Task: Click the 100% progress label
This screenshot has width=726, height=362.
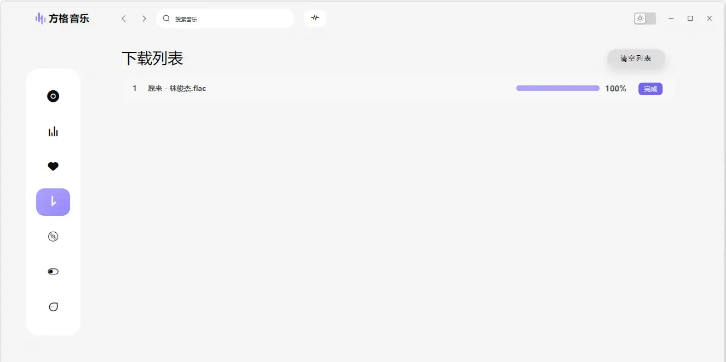Action: coord(616,88)
